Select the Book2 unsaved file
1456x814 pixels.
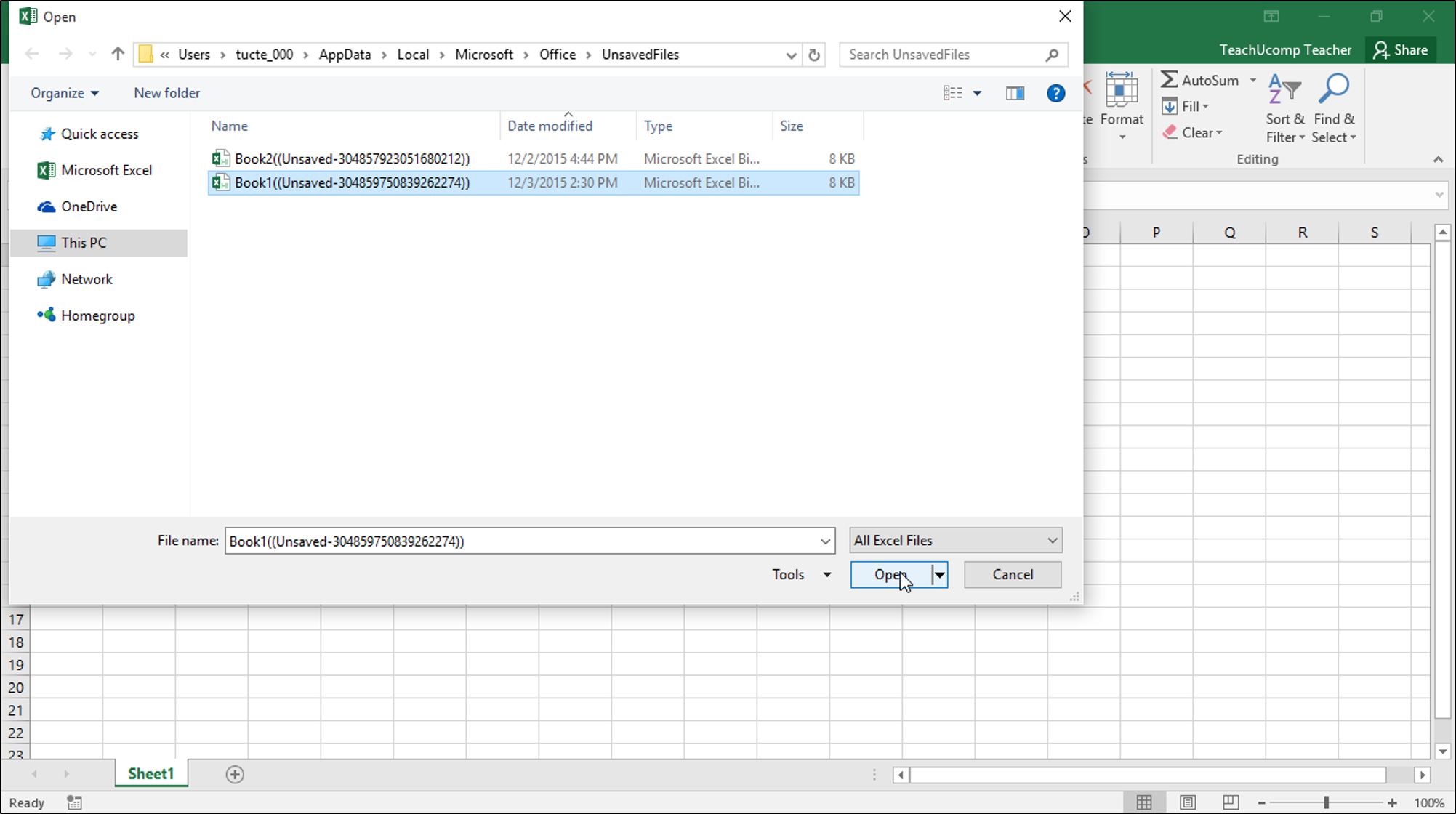(351, 158)
